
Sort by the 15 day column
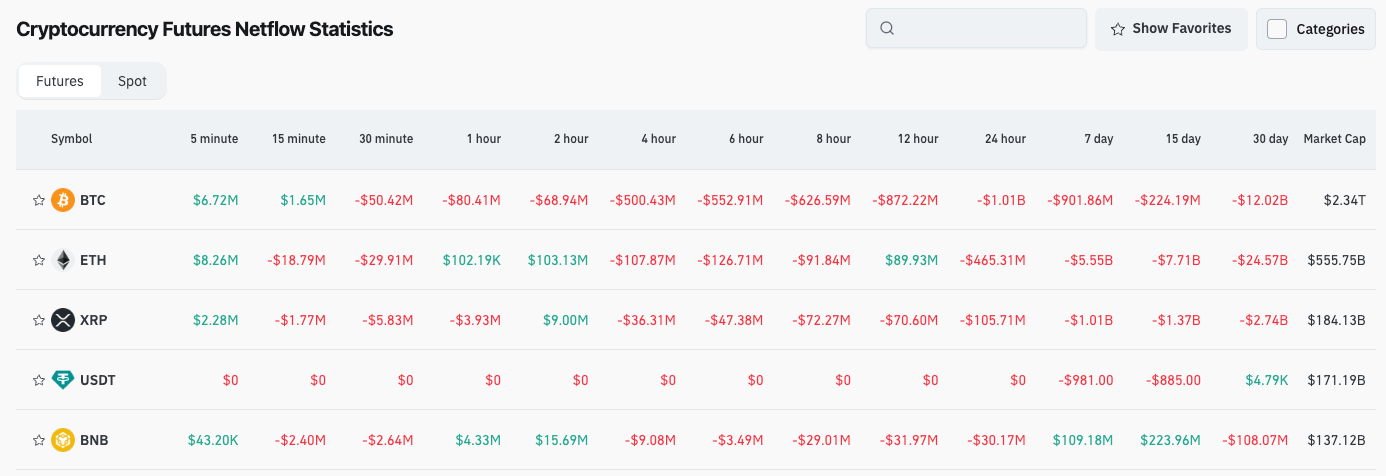coord(1183,139)
